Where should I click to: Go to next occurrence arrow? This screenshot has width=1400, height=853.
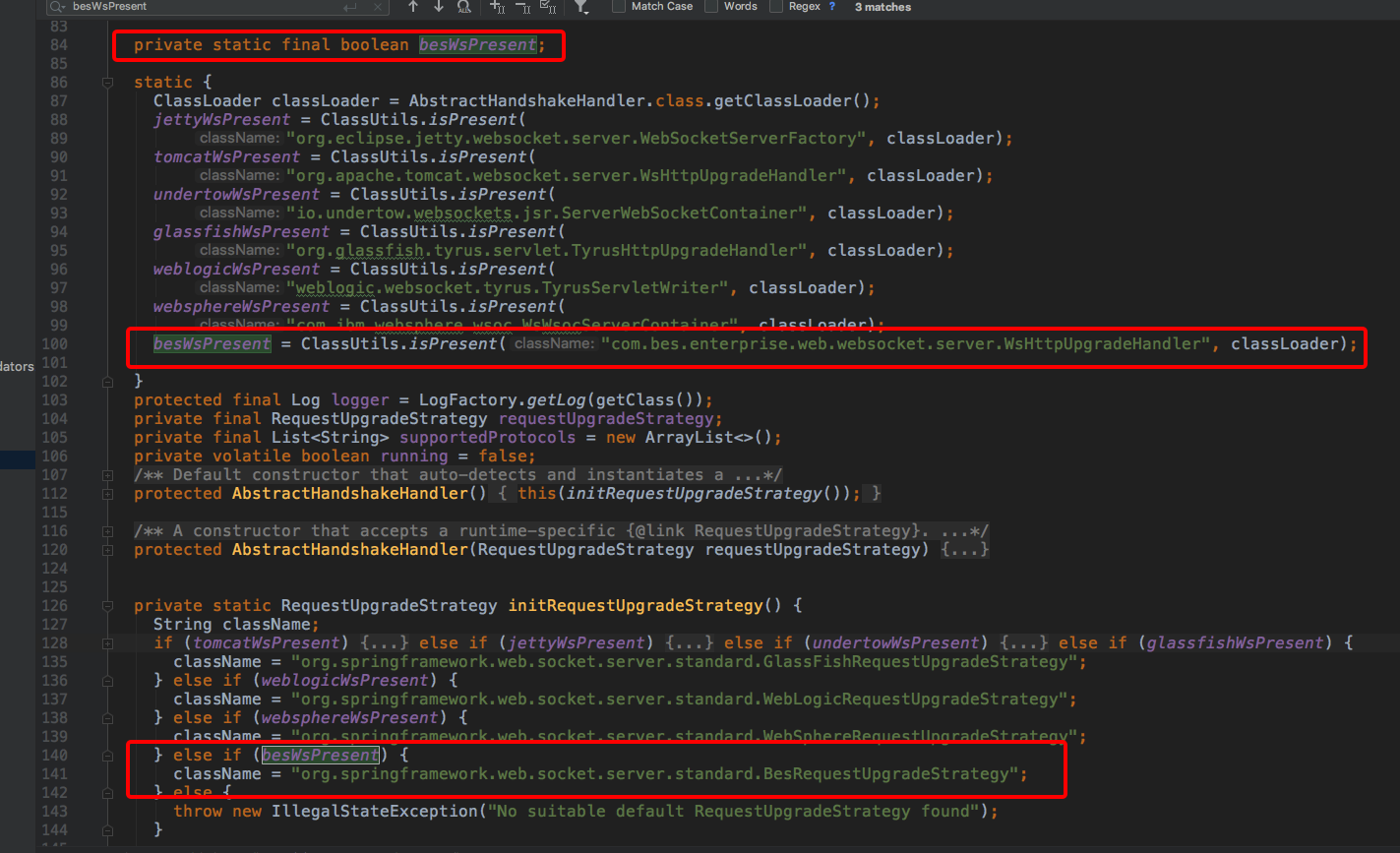click(x=439, y=7)
